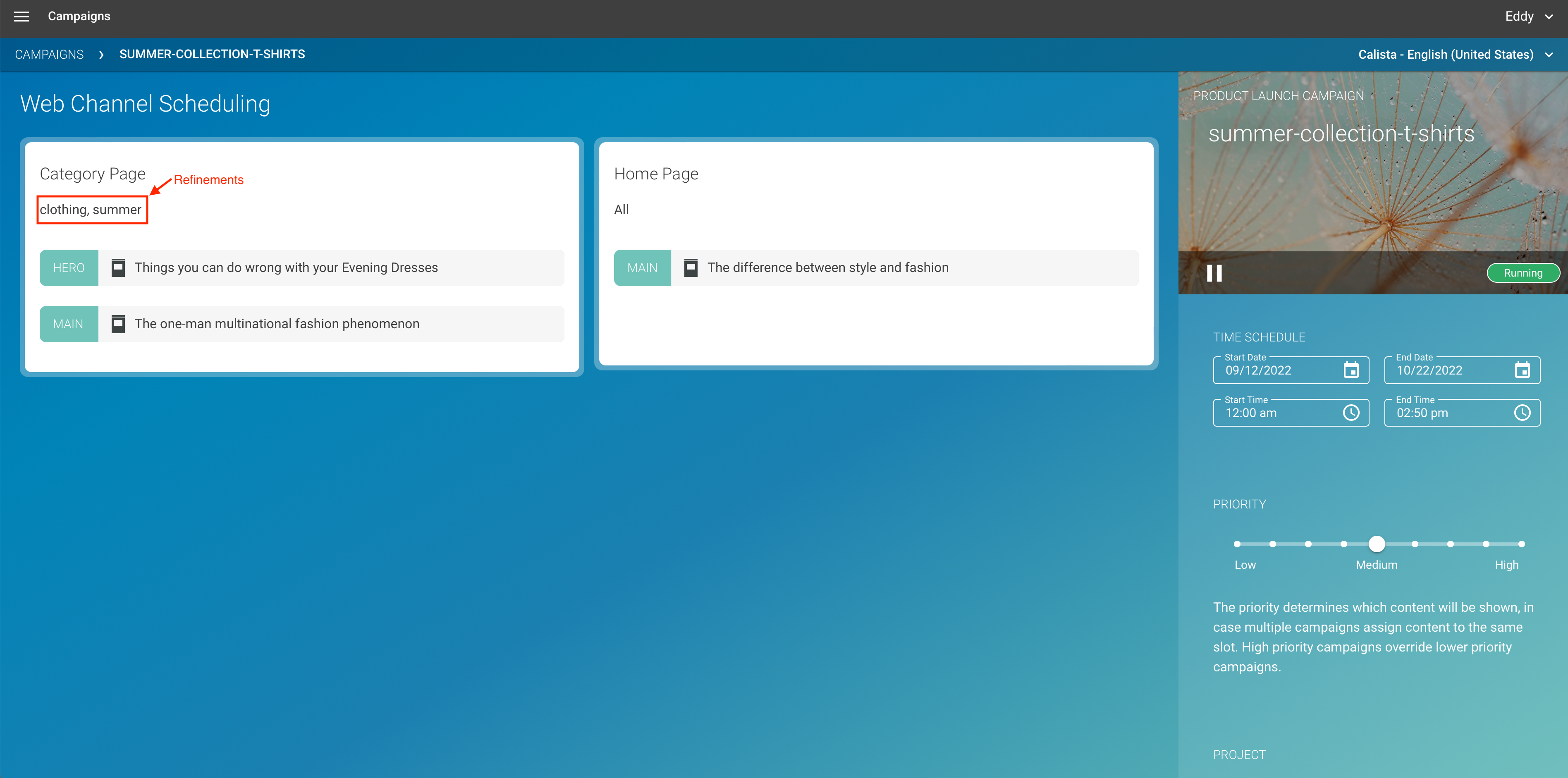Open the Start Time clock picker

(x=1352, y=412)
